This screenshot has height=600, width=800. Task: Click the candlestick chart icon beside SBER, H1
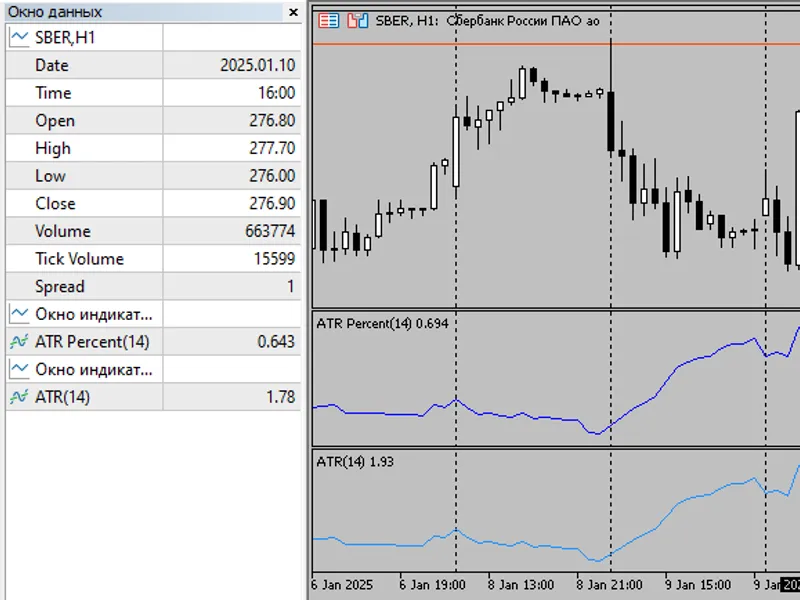(358, 21)
